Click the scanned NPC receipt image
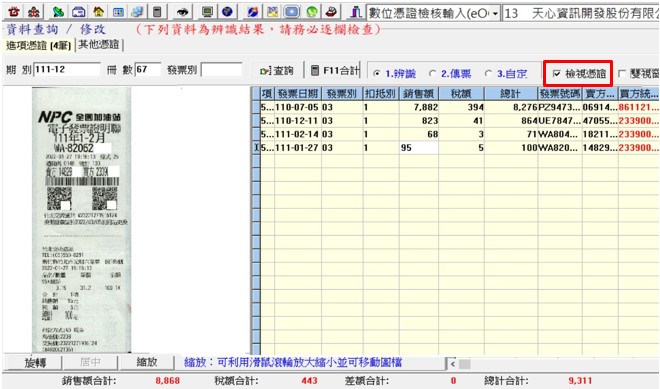 pos(82,220)
